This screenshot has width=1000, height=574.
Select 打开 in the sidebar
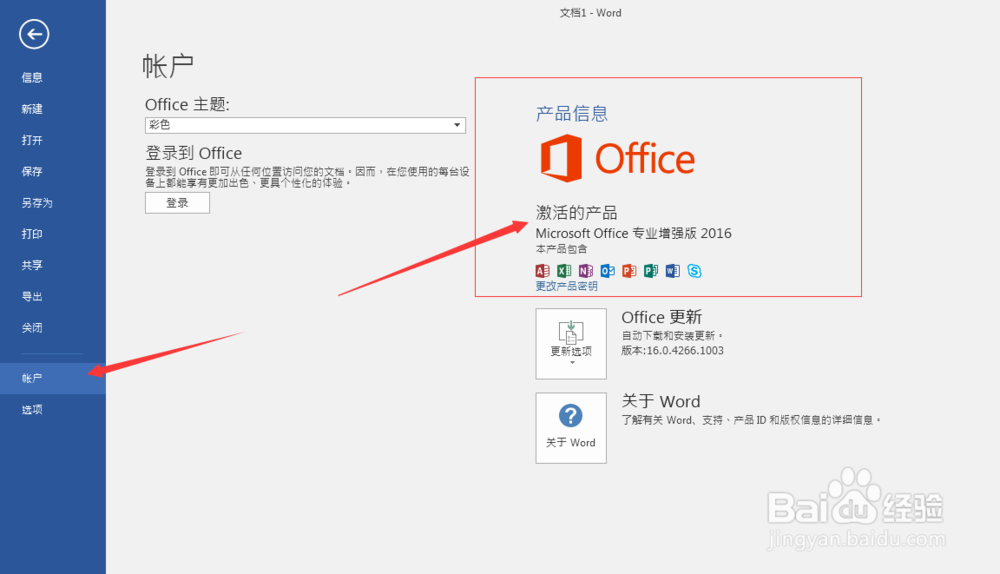pos(32,140)
